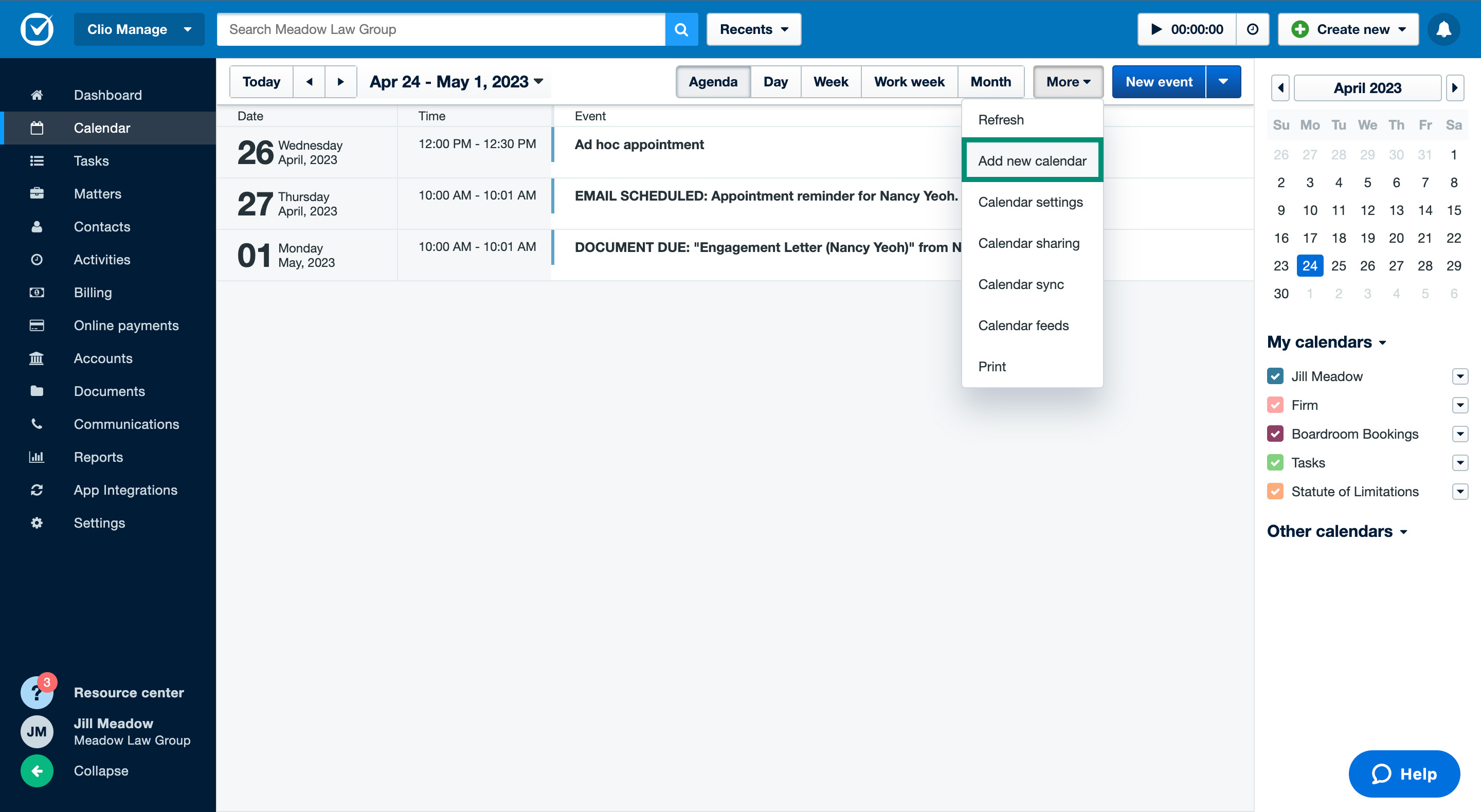The image size is (1481, 812).
Task: Go to next date range arrow
Action: pyautogui.click(x=341, y=82)
